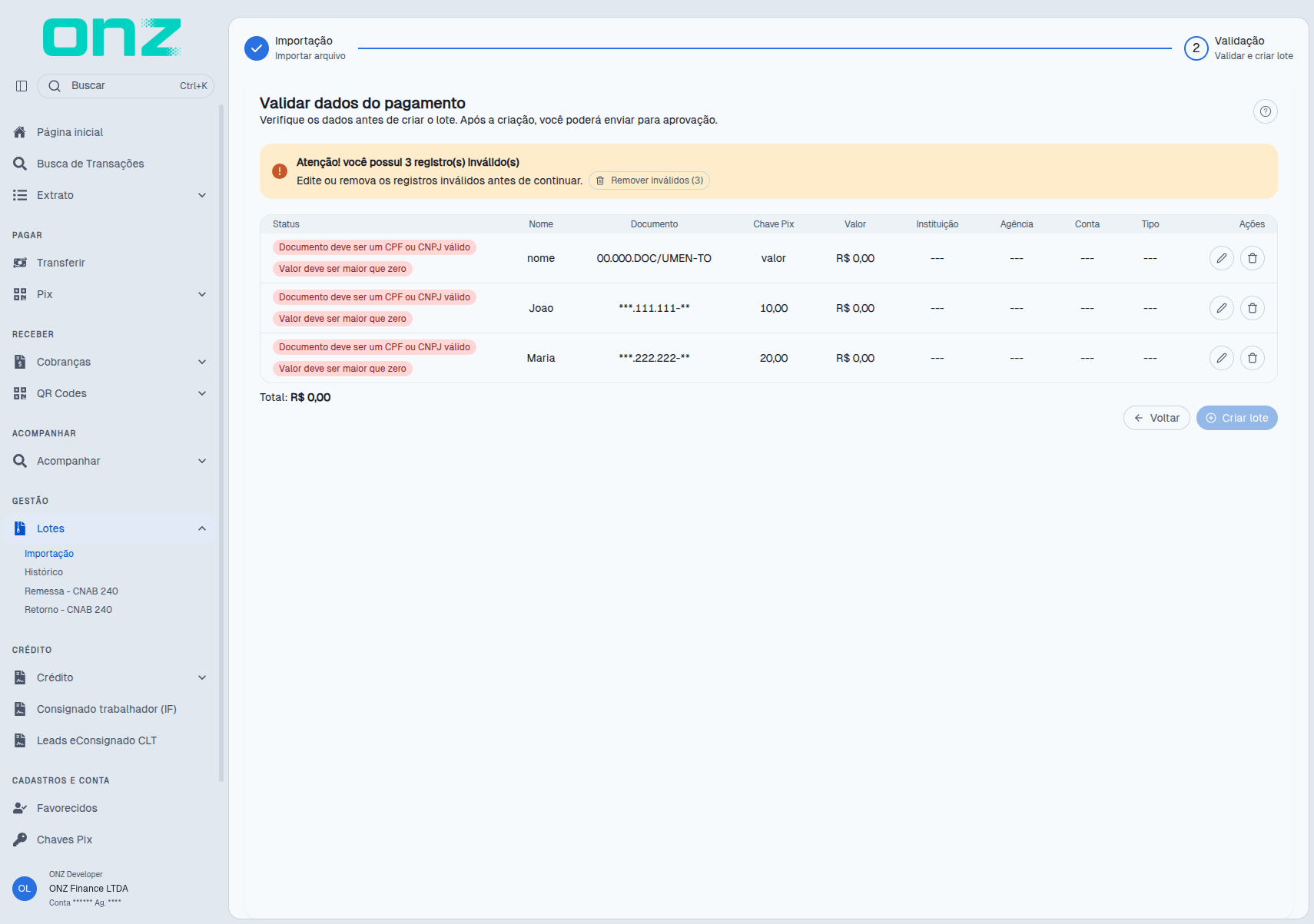Click the completed Importação step checkmark
This screenshot has height=924, width=1314.
[257, 48]
